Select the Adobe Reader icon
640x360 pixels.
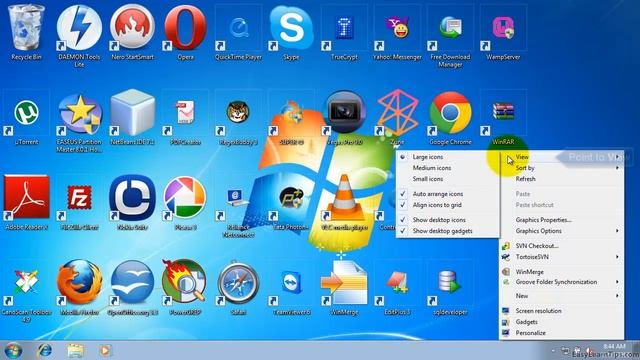click(x=26, y=198)
